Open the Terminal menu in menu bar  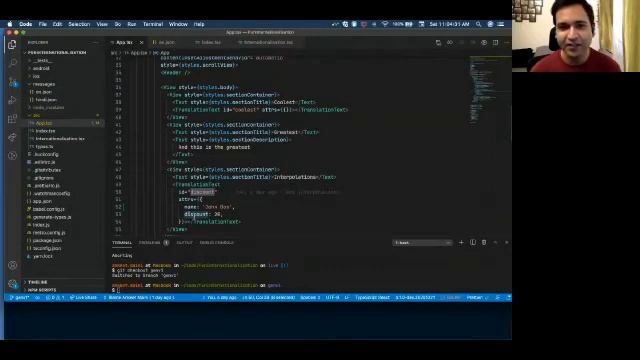[153, 24]
